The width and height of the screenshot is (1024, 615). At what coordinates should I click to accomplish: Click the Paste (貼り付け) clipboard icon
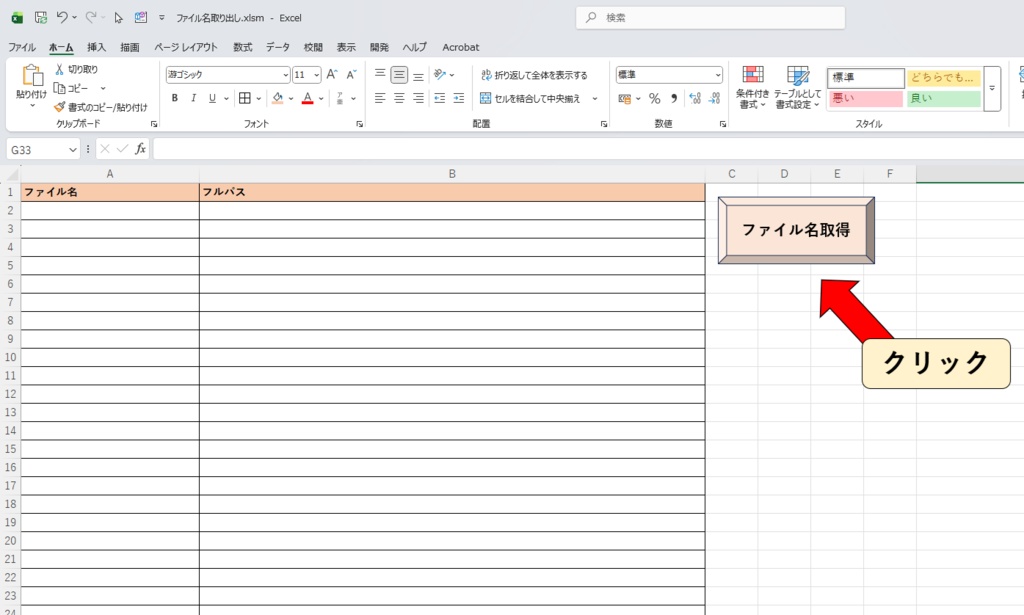point(31,76)
